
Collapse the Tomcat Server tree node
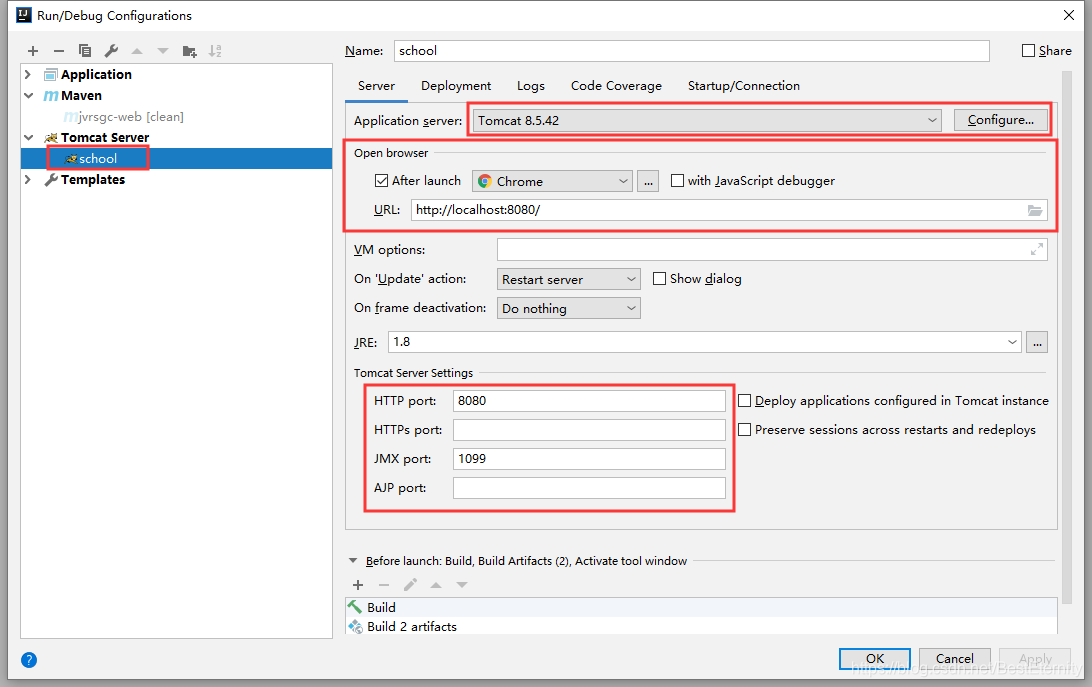pyautogui.click(x=28, y=137)
